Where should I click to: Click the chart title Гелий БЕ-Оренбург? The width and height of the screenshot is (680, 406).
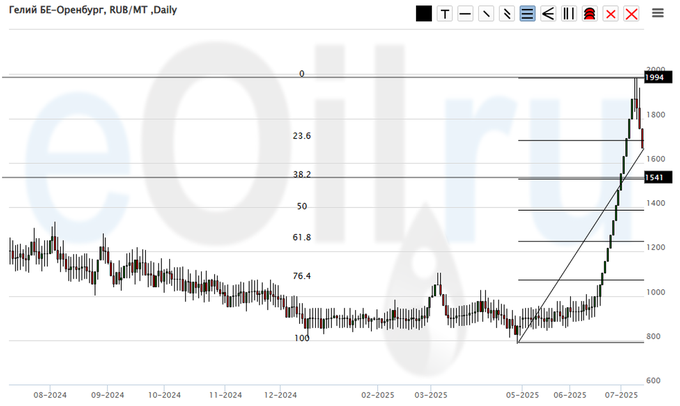62,11
